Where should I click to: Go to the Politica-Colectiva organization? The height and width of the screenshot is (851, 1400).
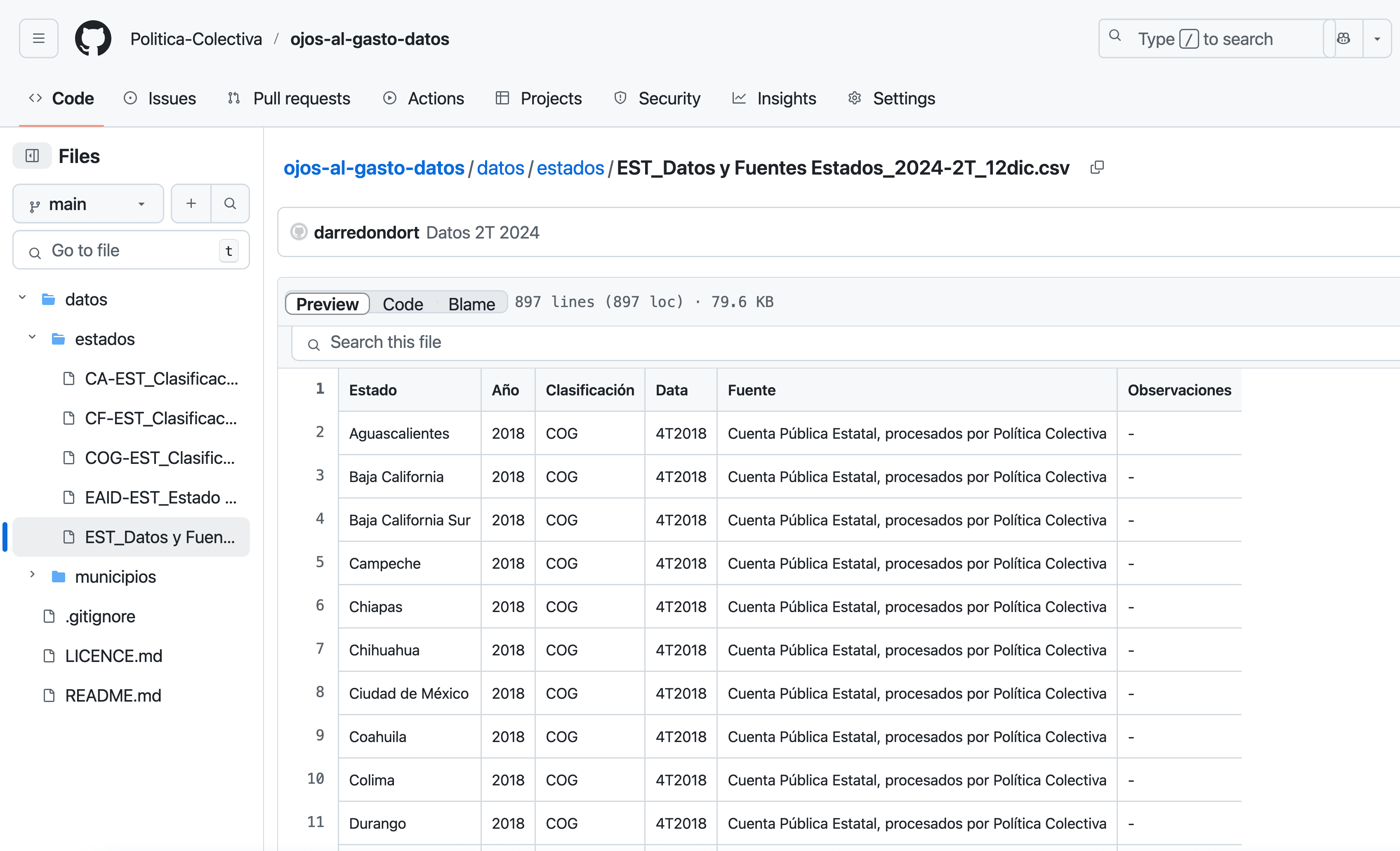pyautogui.click(x=196, y=39)
